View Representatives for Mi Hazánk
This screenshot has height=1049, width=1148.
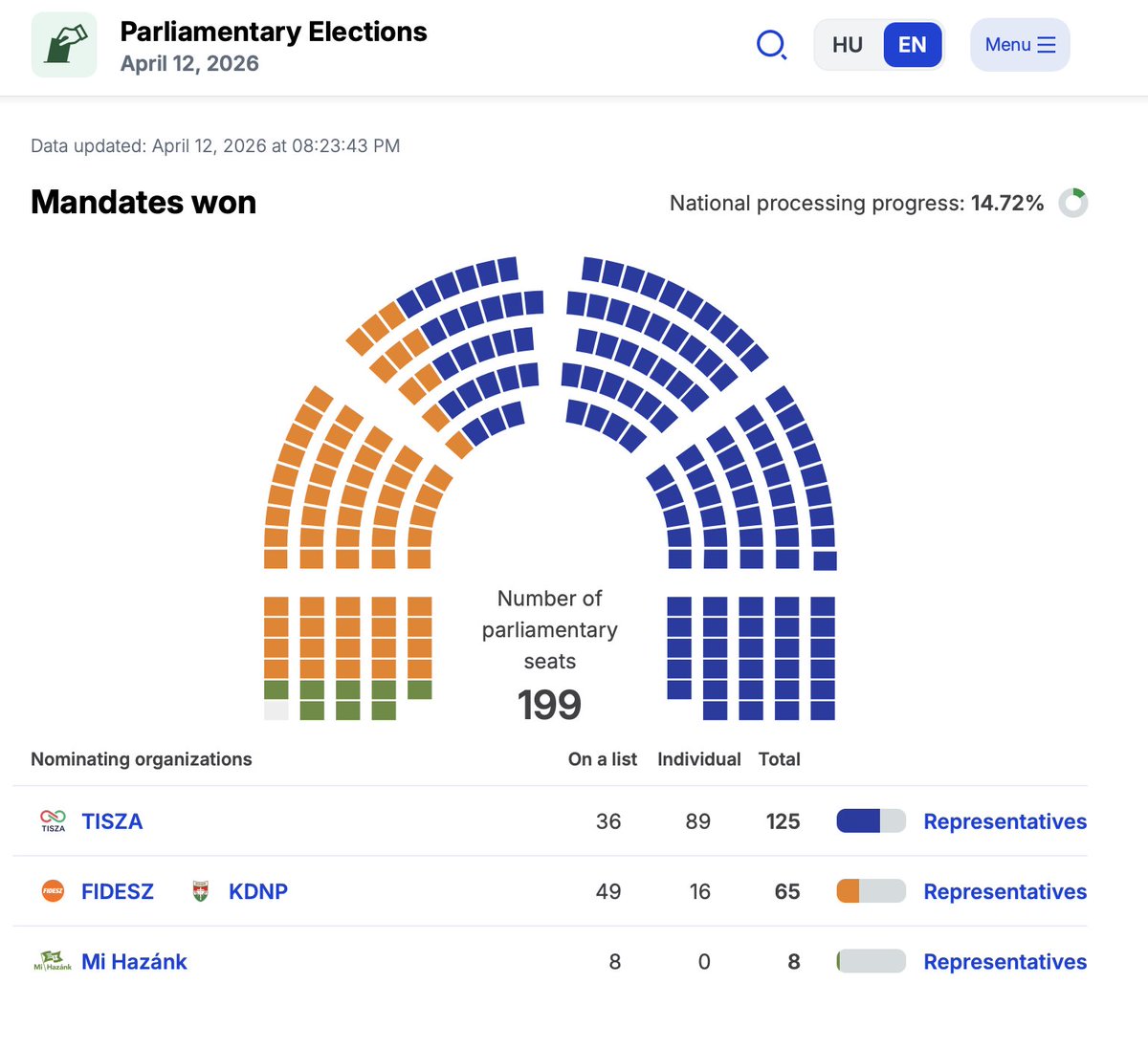pos(1004,961)
